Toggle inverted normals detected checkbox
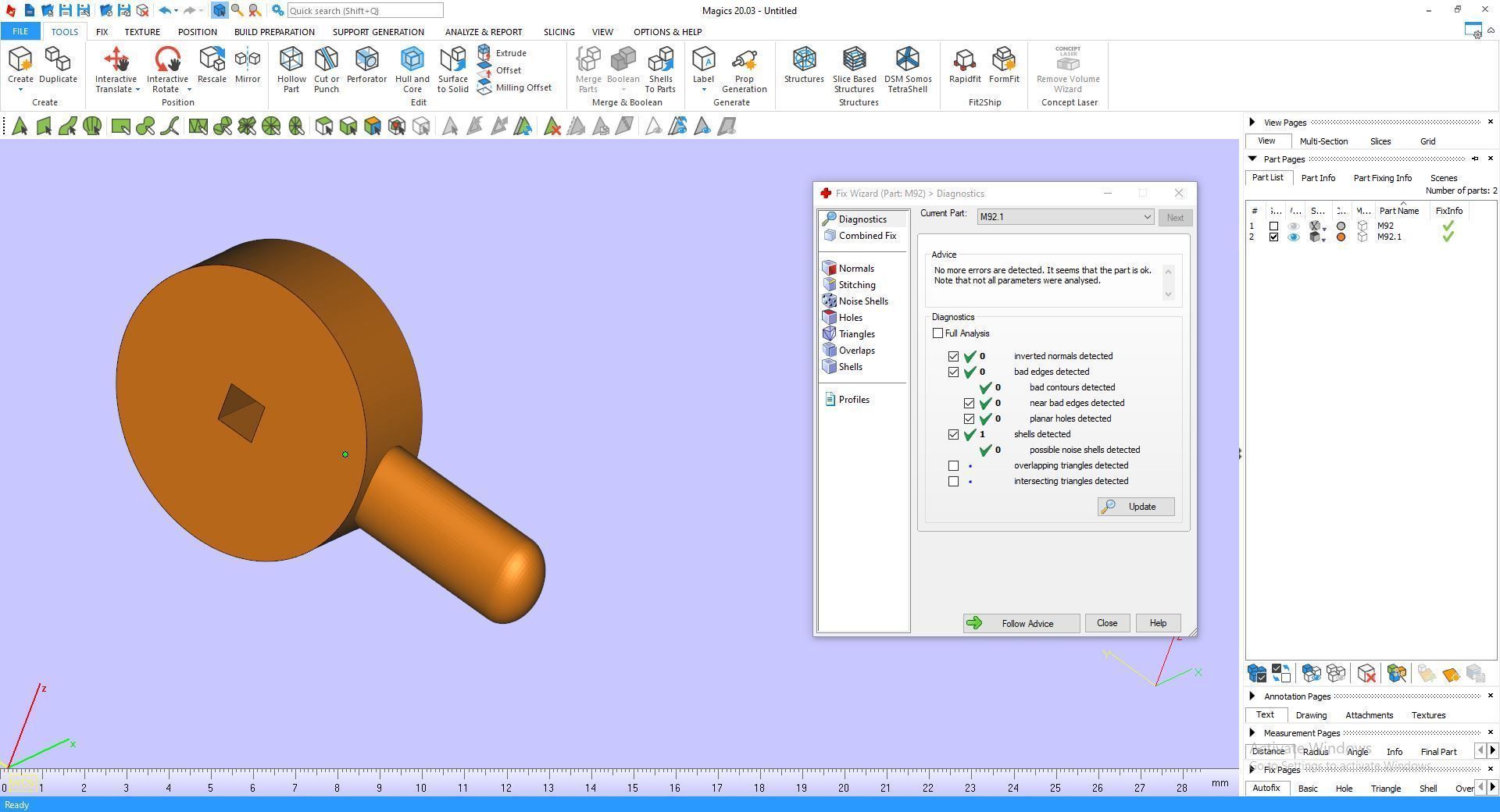The height and width of the screenshot is (812, 1500). point(953,356)
